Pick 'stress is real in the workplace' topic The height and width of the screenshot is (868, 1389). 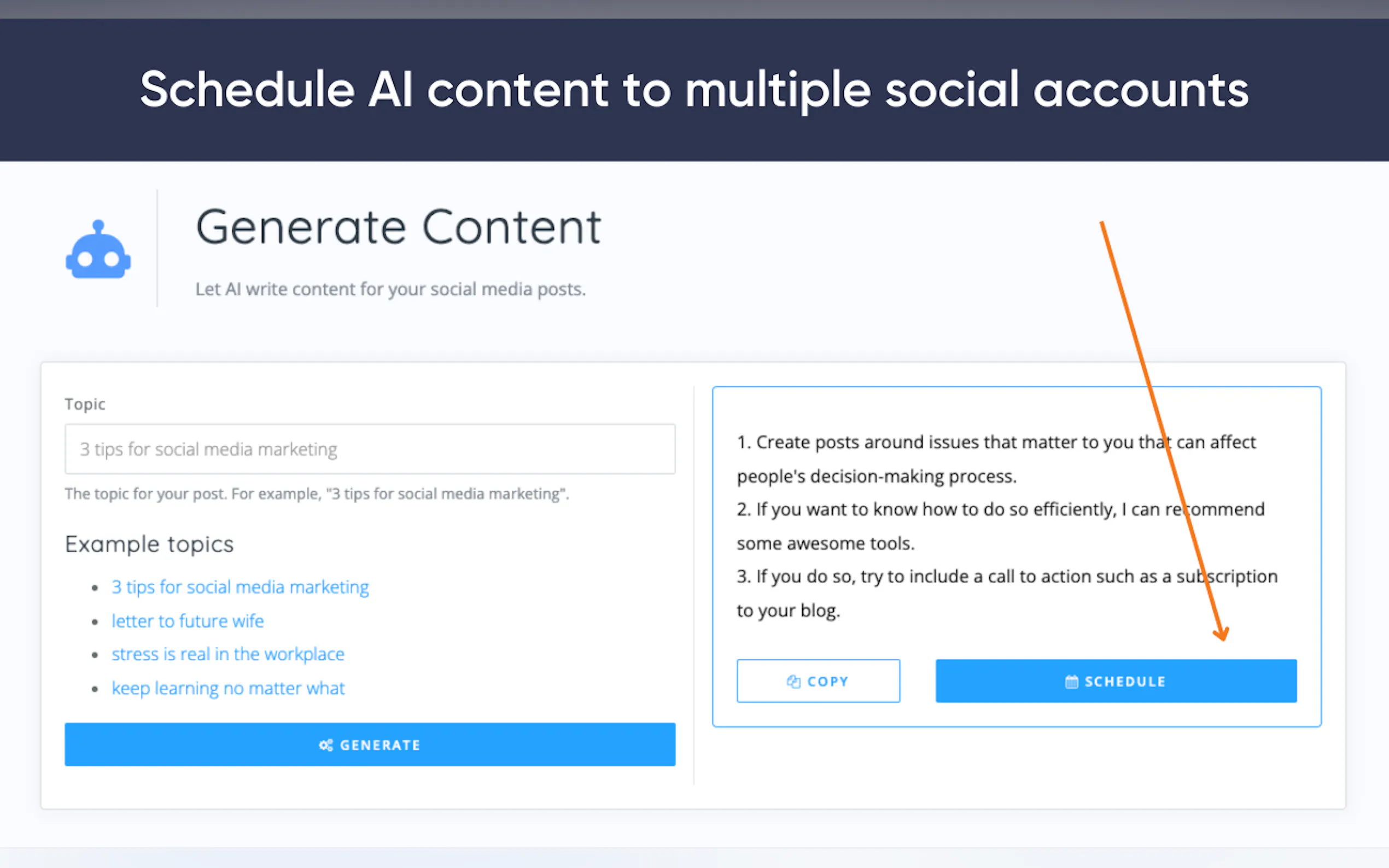228,654
